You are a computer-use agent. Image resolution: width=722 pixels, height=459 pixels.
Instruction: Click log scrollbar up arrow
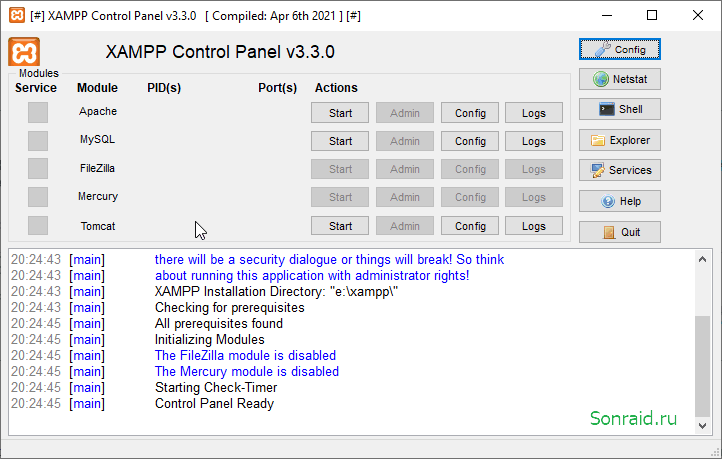click(x=702, y=259)
